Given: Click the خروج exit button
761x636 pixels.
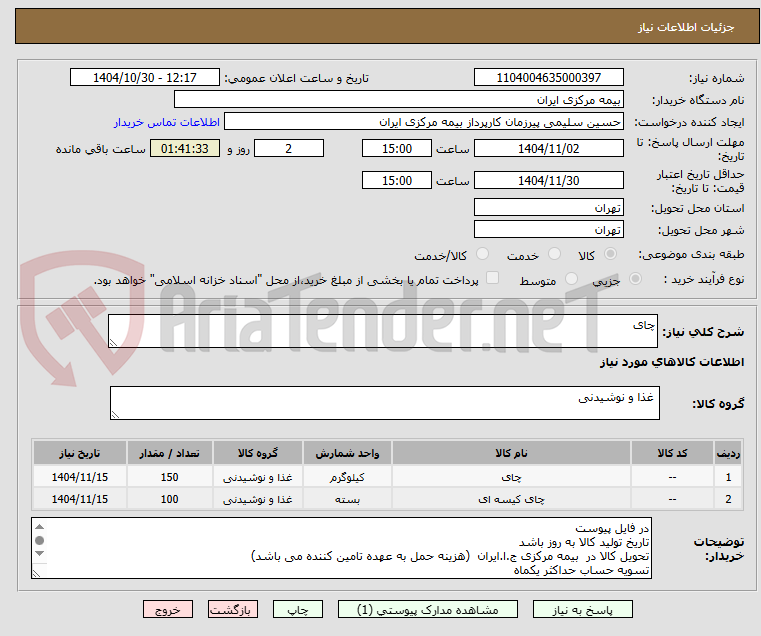Looking at the screenshot, I should [168, 609].
